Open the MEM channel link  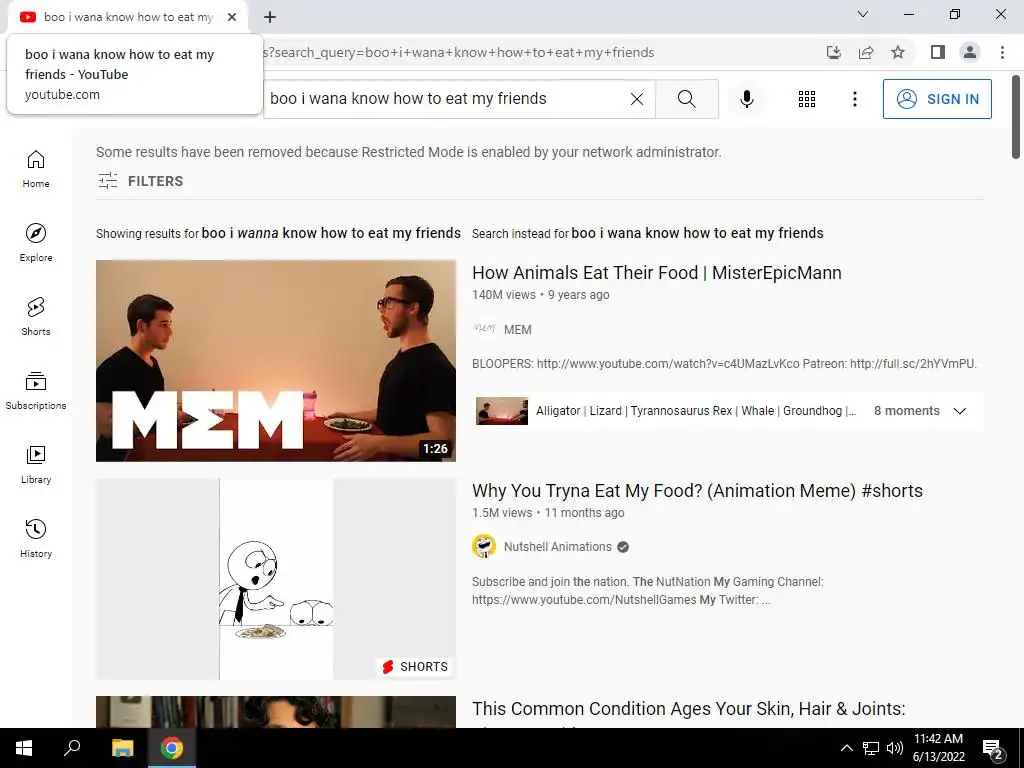point(517,330)
